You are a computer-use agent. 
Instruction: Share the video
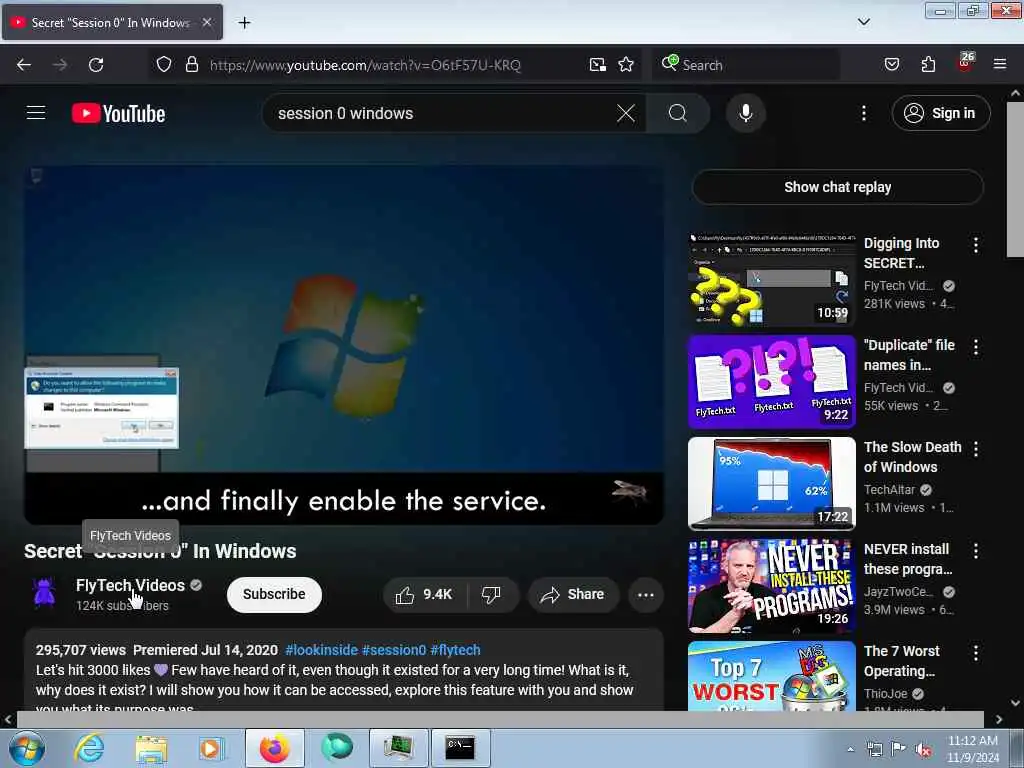[x=573, y=594]
